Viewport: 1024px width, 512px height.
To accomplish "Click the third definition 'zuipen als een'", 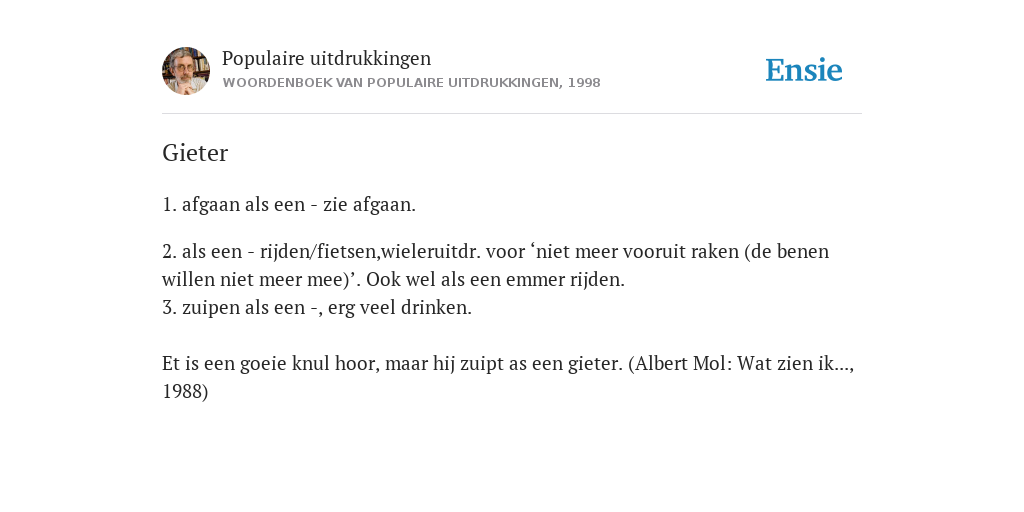I will [x=244, y=308].
